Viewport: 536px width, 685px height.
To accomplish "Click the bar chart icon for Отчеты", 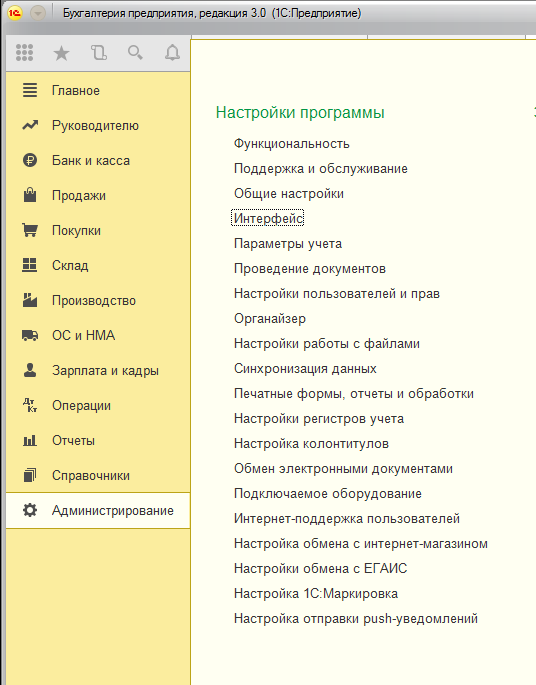I will [30, 440].
